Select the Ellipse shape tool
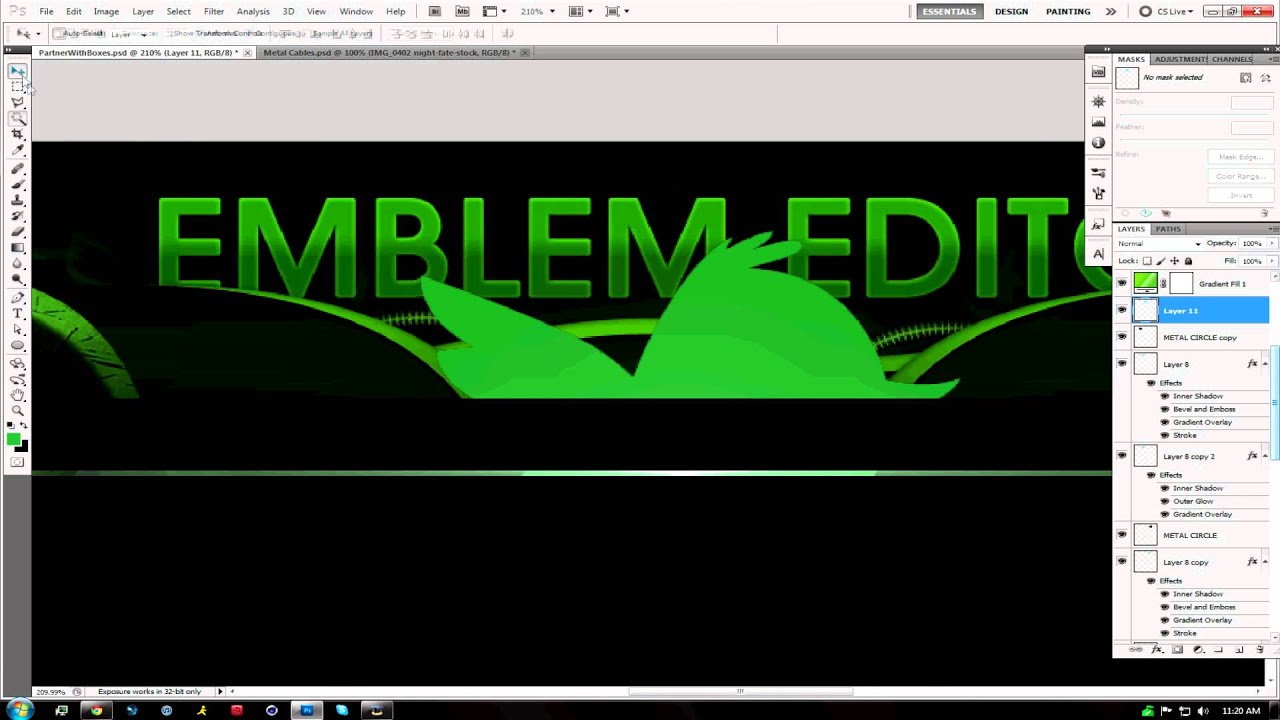1280x720 pixels. point(17,346)
